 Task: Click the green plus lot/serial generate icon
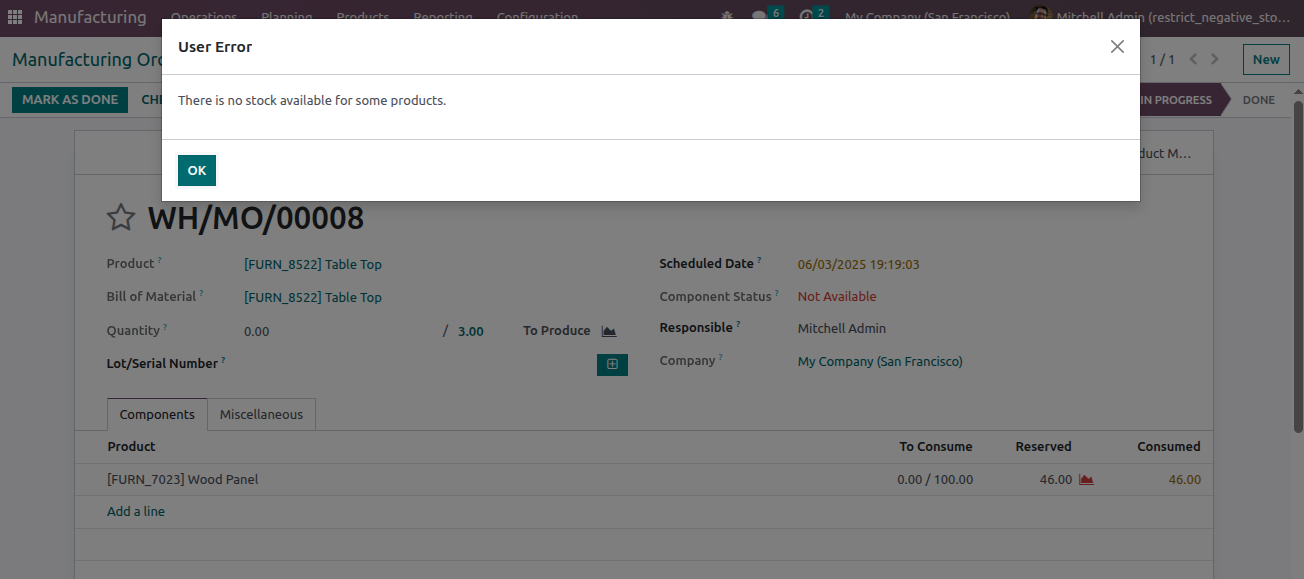[612, 364]
